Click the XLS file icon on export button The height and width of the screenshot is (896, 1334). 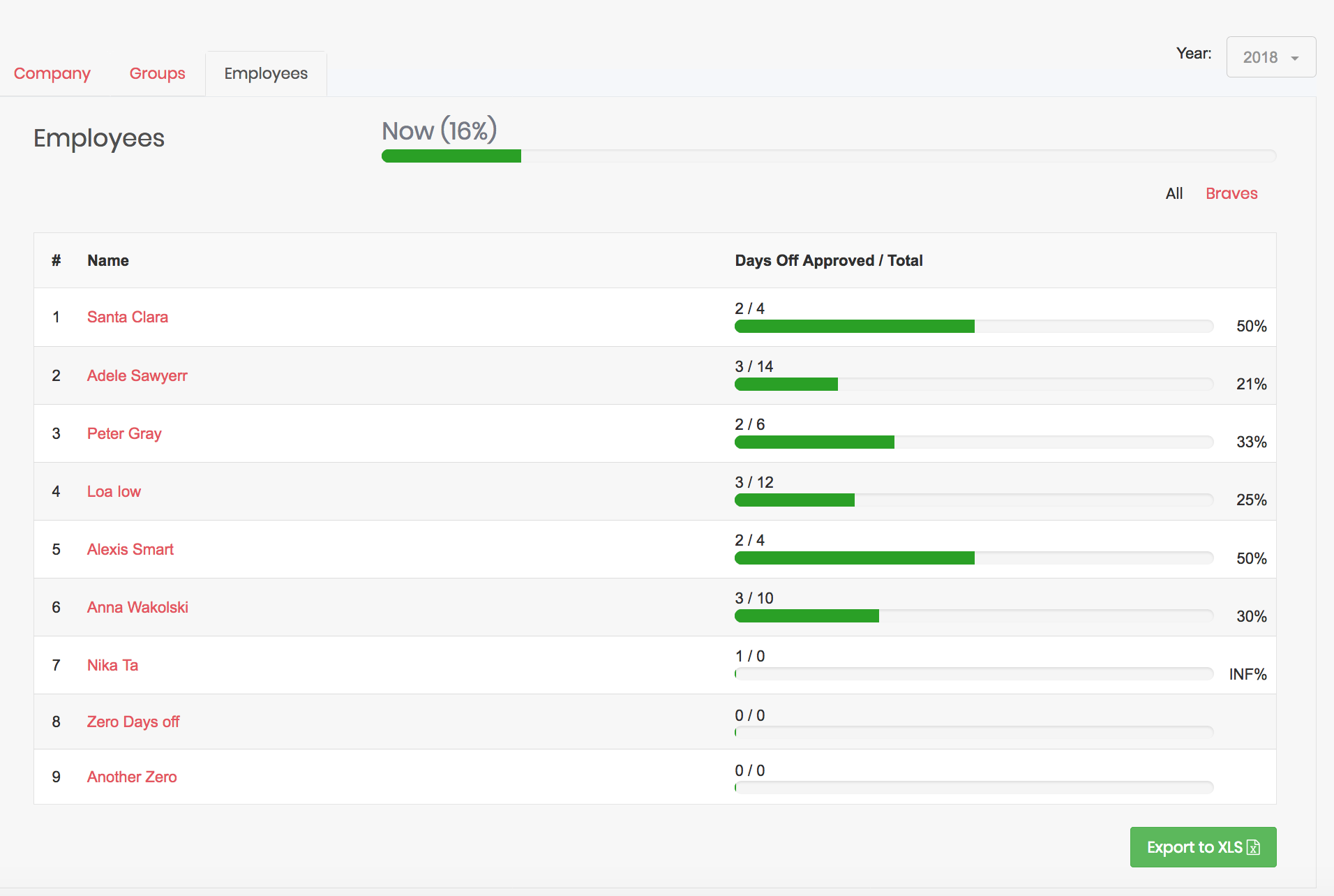[1254, 846]
